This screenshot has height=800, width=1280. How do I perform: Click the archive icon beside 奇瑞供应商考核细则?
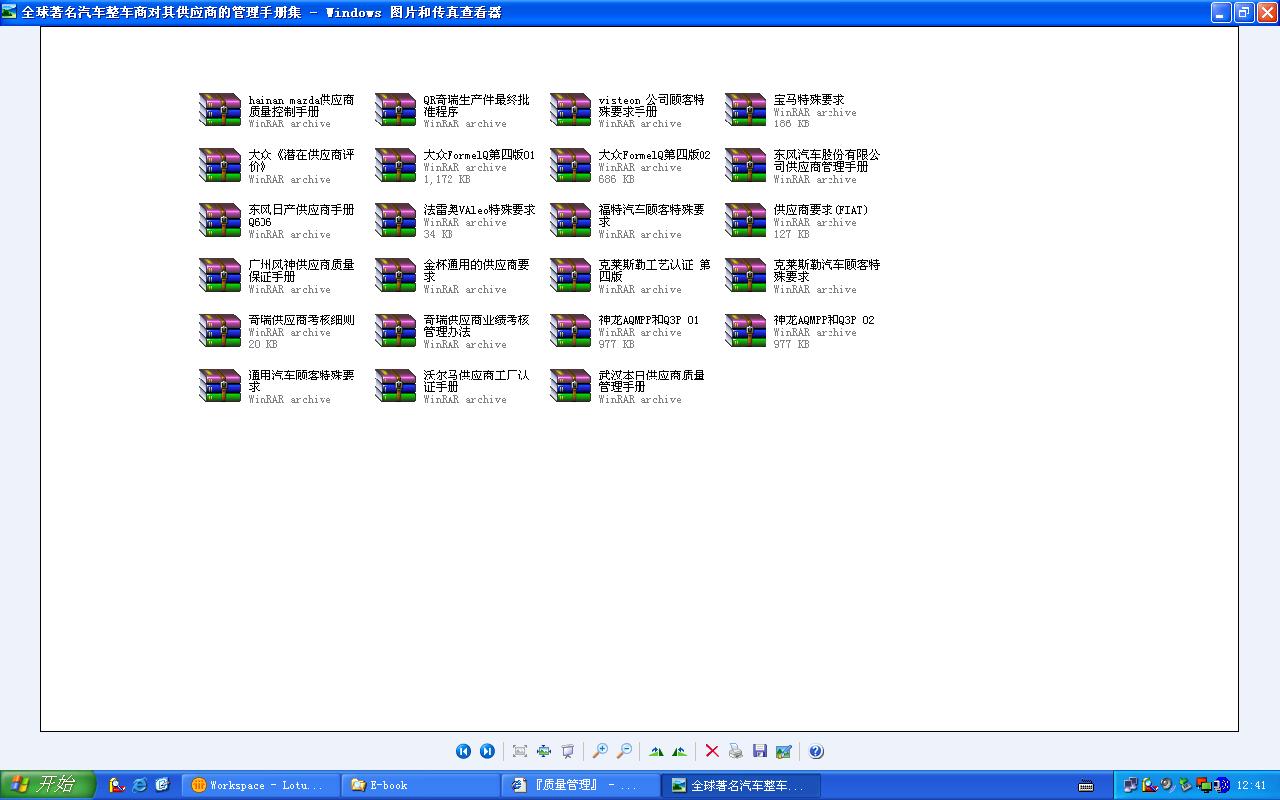[220, 330]
